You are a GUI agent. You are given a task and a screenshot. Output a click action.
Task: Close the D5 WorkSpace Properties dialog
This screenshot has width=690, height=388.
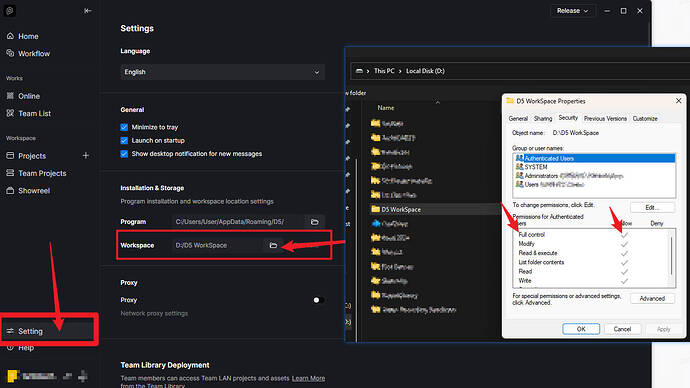click(x=679, y=101)
